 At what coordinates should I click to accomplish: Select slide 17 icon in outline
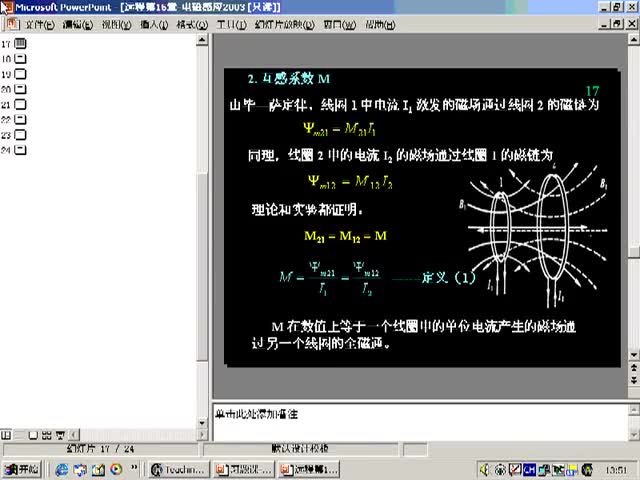pos(20,43)
